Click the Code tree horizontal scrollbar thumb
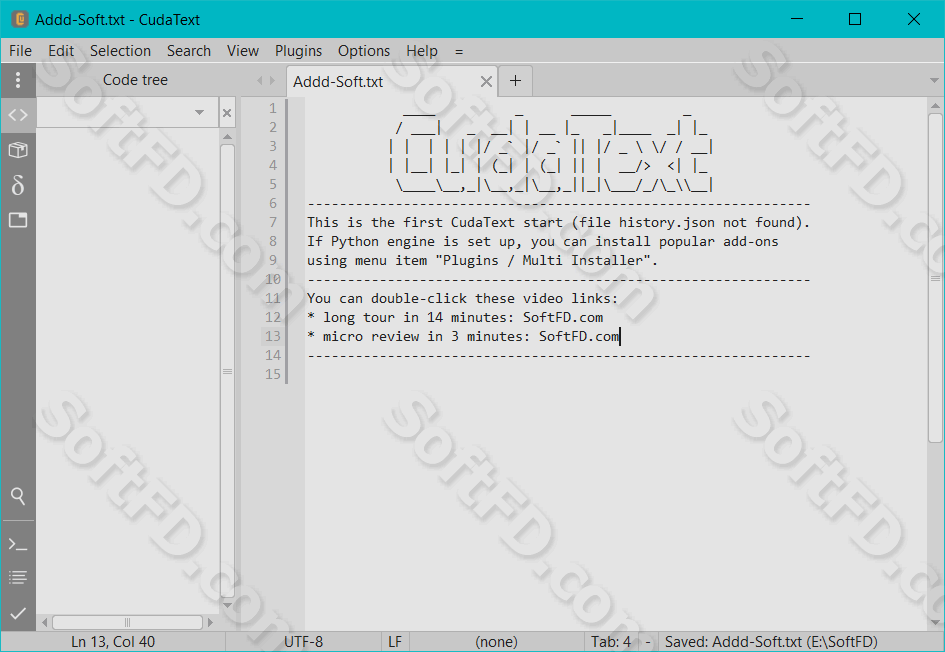The image size is (945, 652). (127, 622)
